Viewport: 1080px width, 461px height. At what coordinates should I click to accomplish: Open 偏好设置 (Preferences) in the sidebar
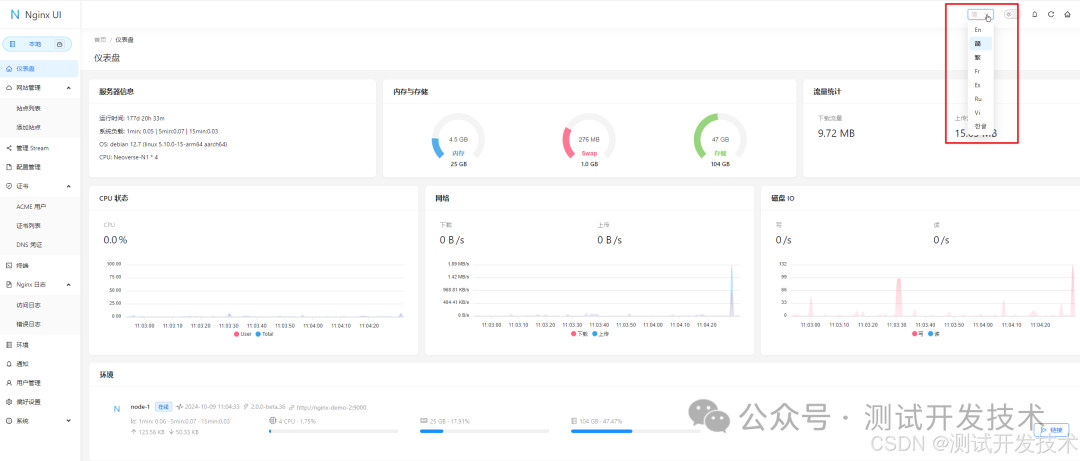click(28, 401)
